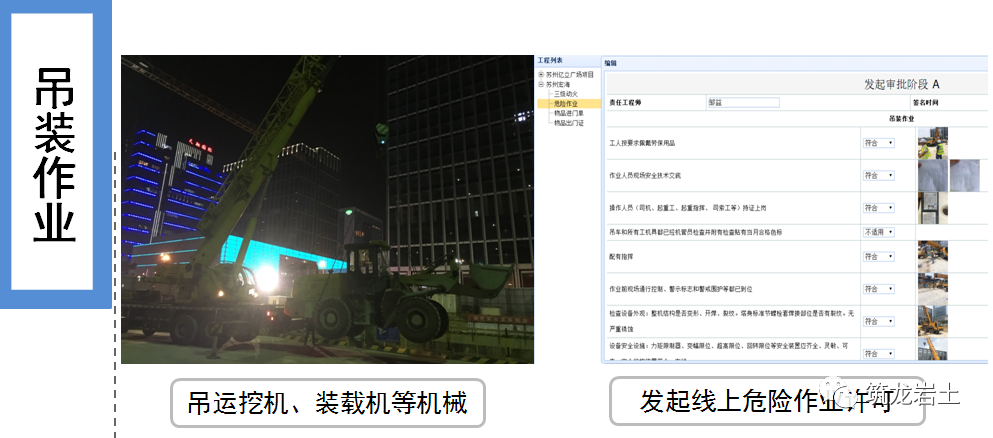Click the 发起线上危险作业许可 caption box
The image size is (993, 438).
pos(766,401)
